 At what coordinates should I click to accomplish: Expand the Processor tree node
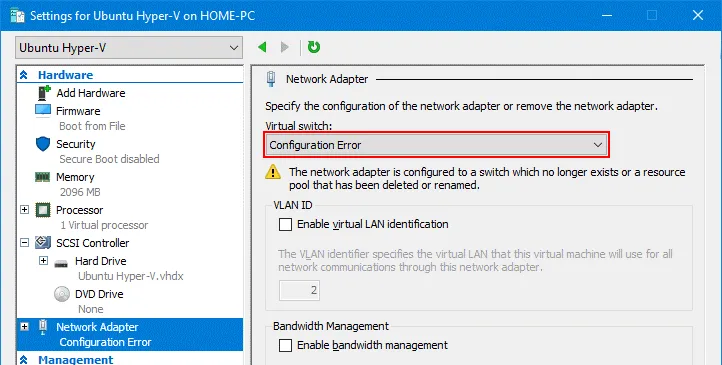click(x=24, y=210)
